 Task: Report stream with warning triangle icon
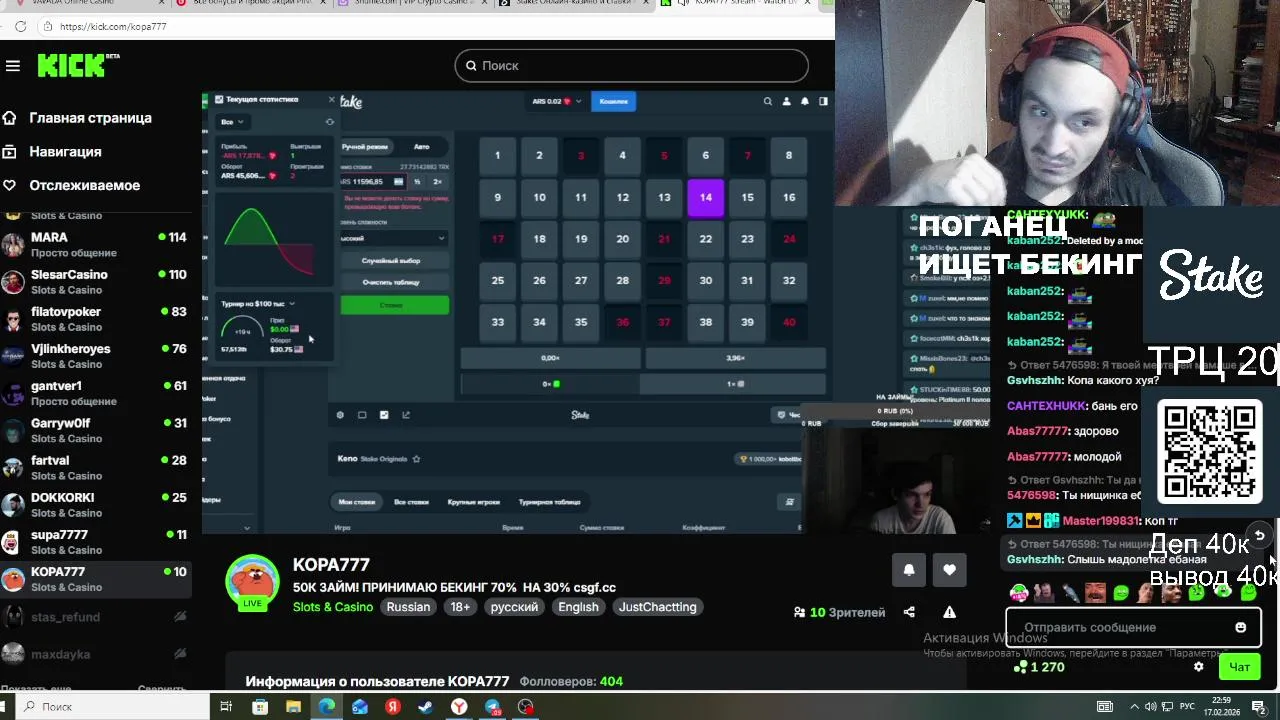coord(949,612)
